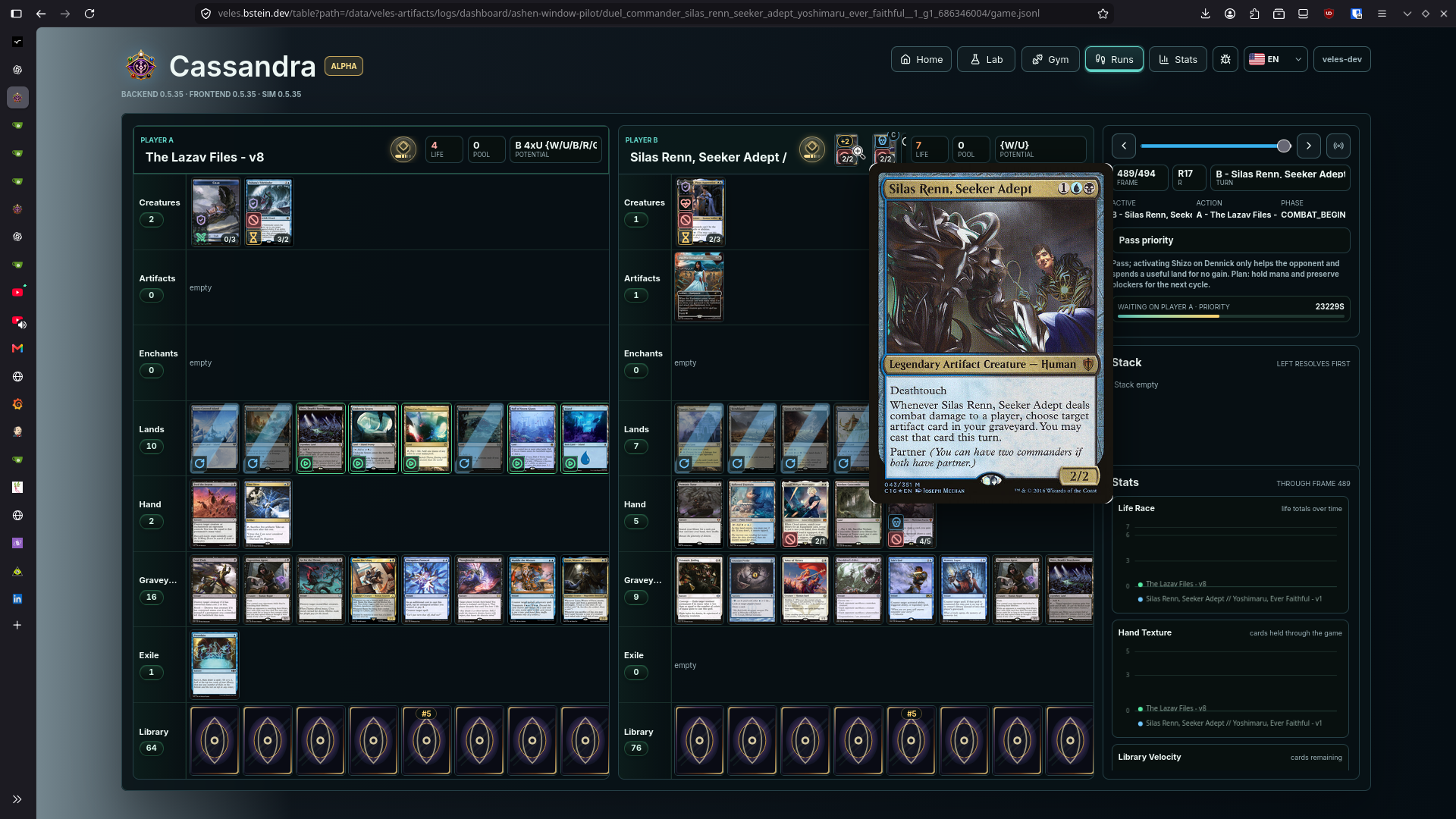Click the Player A library count 64

pyautogui.click(x=151, y=748)
